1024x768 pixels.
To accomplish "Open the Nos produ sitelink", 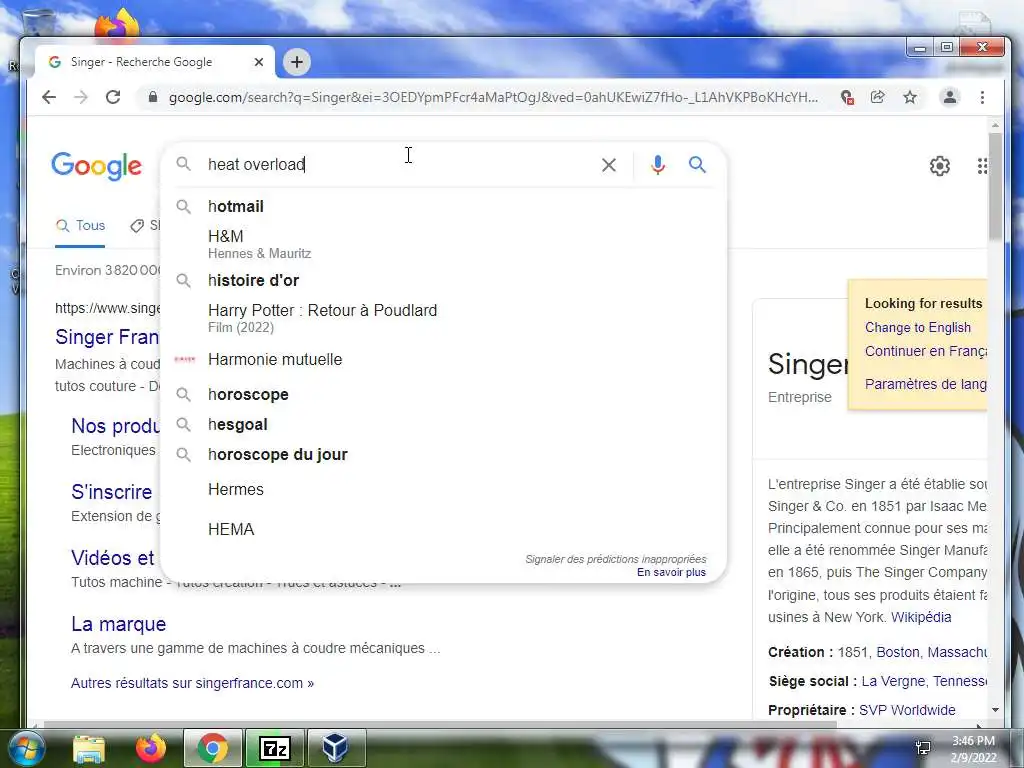I will click(115, 426).
